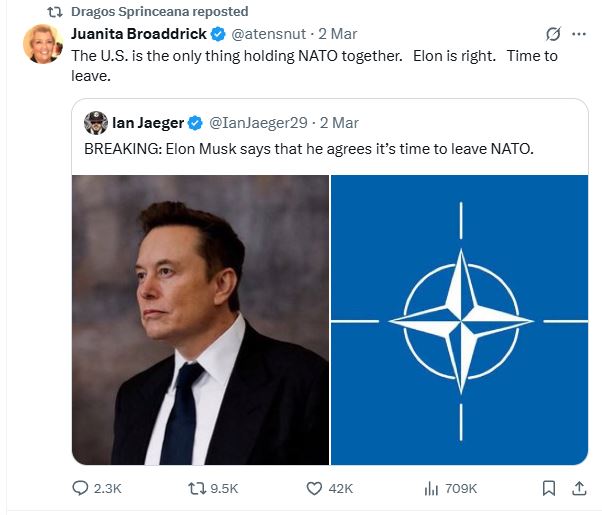
Task: Open the Juanita Broaddrick name link
Action: pyautogui.click(x=138, y=34)
